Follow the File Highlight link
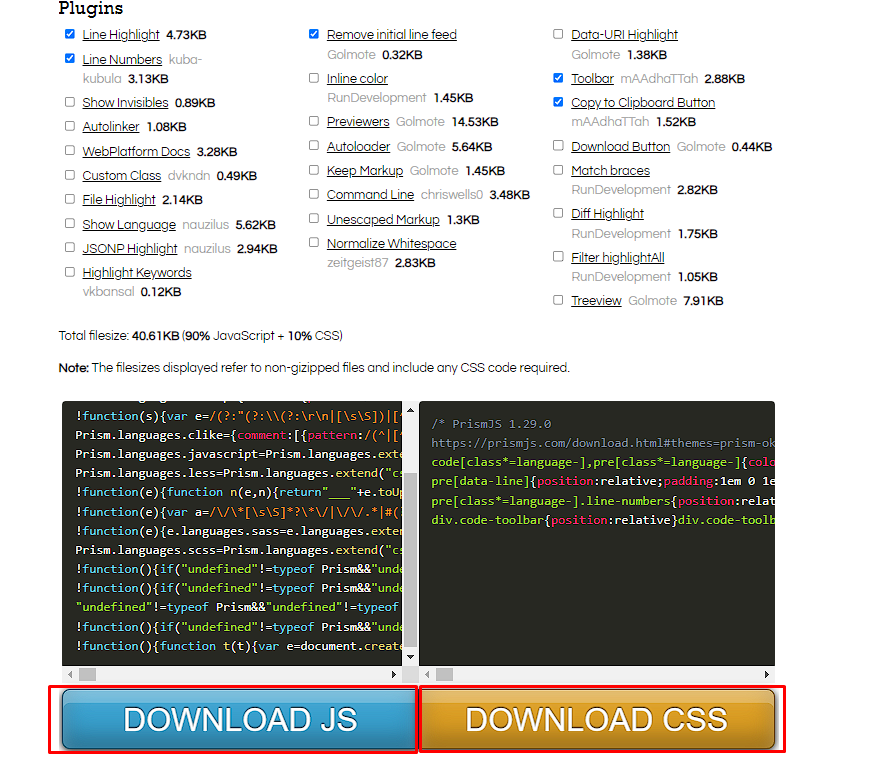The image size is (873, 768). [119, 199]
